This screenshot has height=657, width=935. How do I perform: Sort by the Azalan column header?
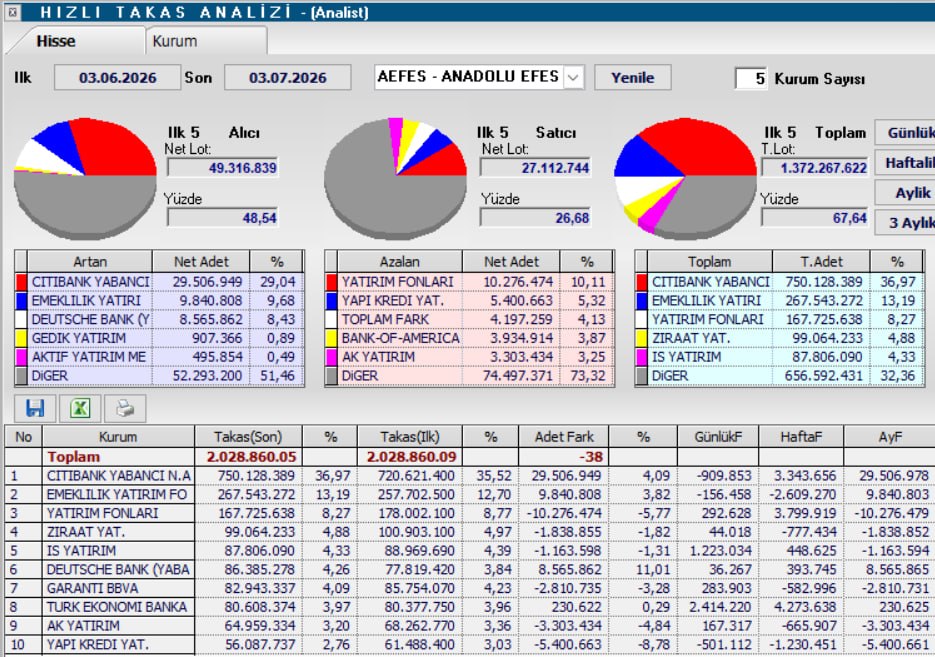coord(400,262)
